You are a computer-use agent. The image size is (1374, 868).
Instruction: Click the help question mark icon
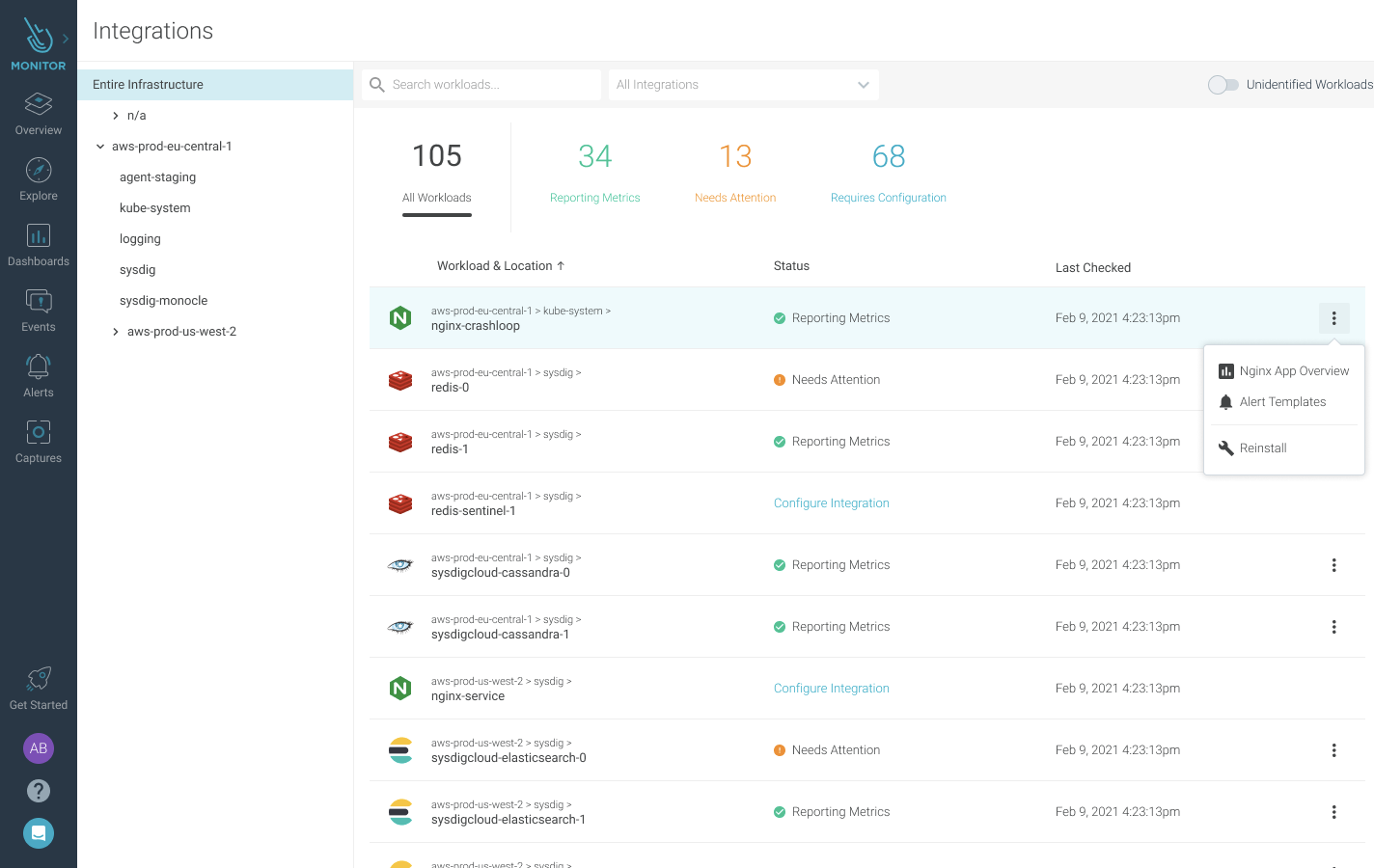(x=39, y=790)
